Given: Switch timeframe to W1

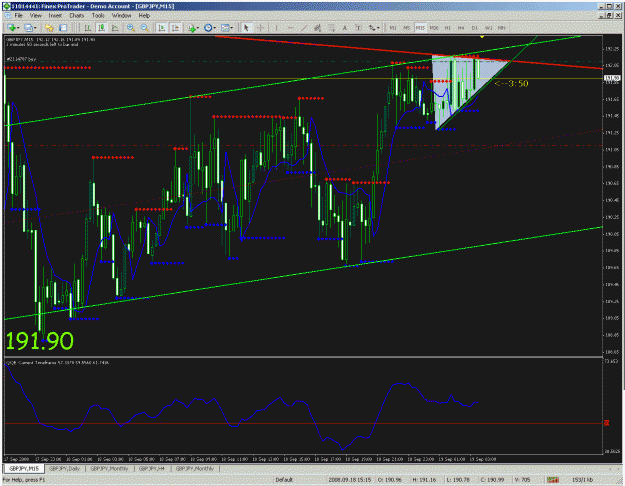Looking at the screenshot, I should point(488,28).
